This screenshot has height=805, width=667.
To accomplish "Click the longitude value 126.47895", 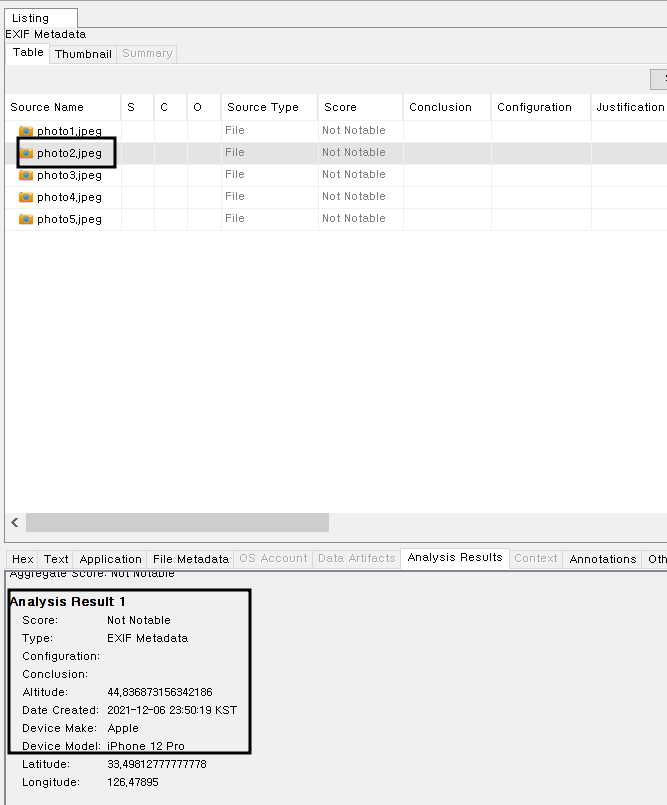I will click(x=132, y=782).
